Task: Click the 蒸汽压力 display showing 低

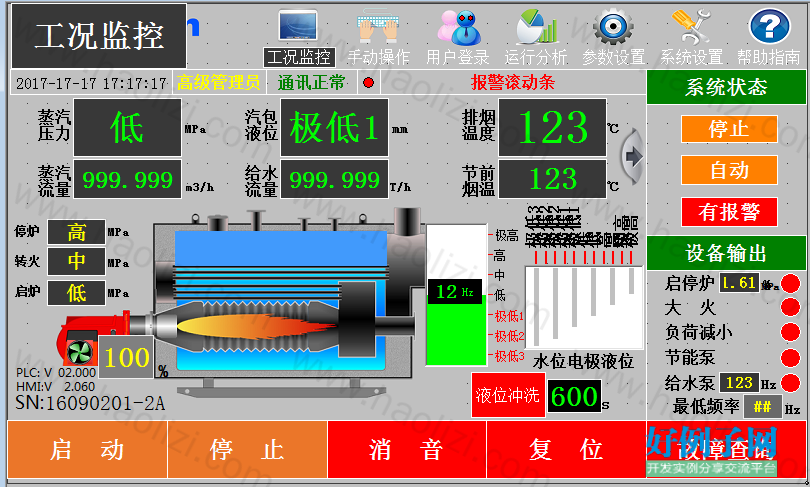Action: (x=128, y=128)
